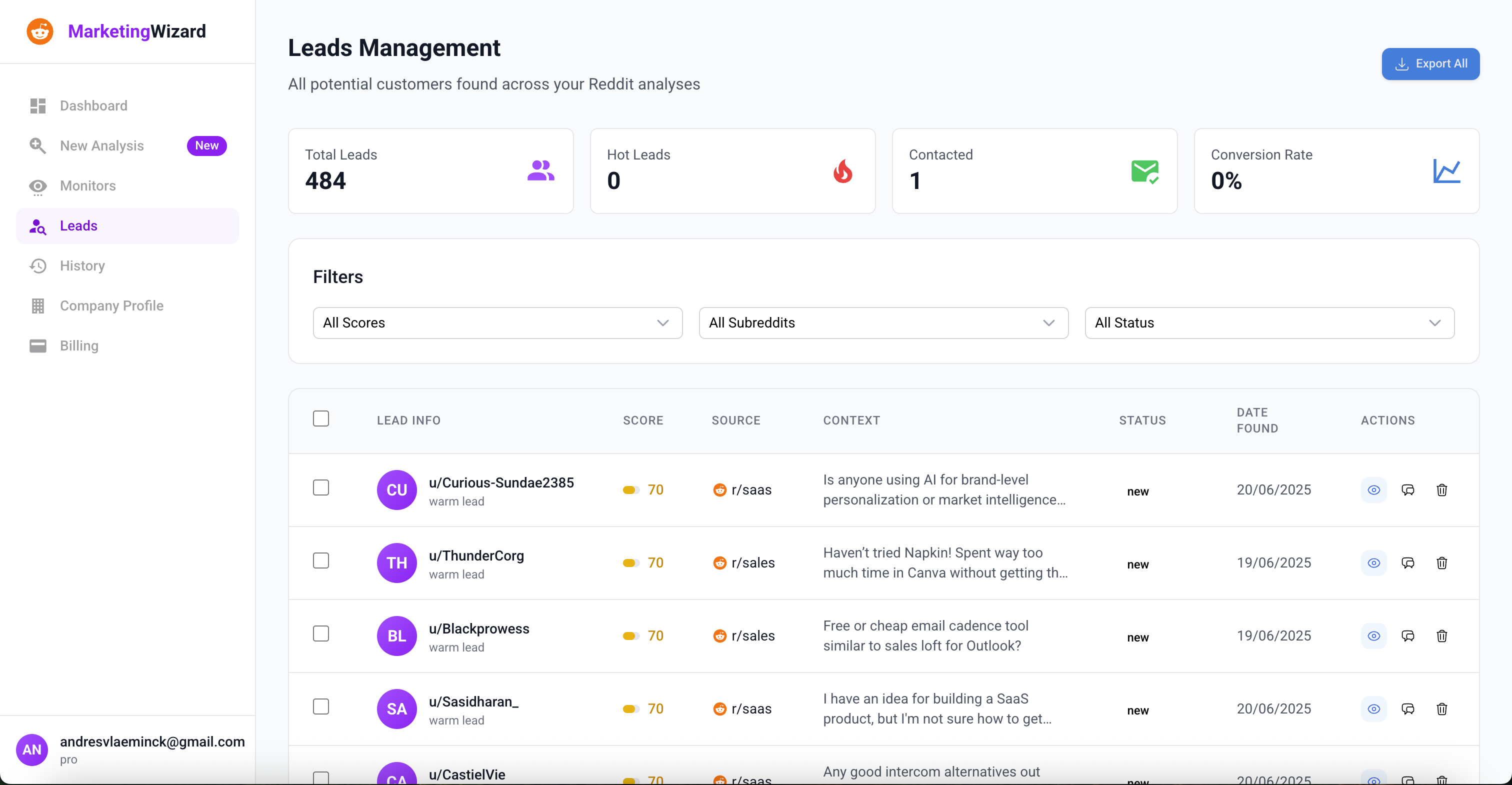Open the Reddit conversation for u/Blackprowess
The image size is (1512, 785).
pos(1408,636)
